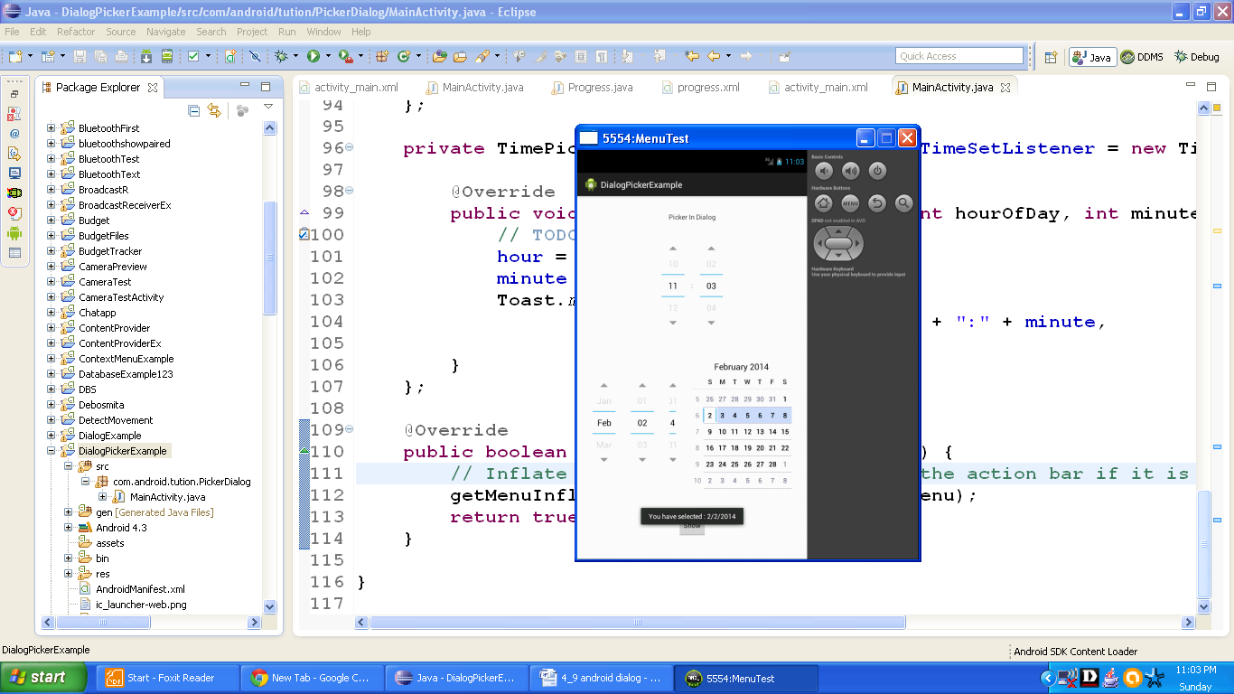Open the Run icon dropdown arrow
This screenshot has height=694, width=1234.
[327, 56]
